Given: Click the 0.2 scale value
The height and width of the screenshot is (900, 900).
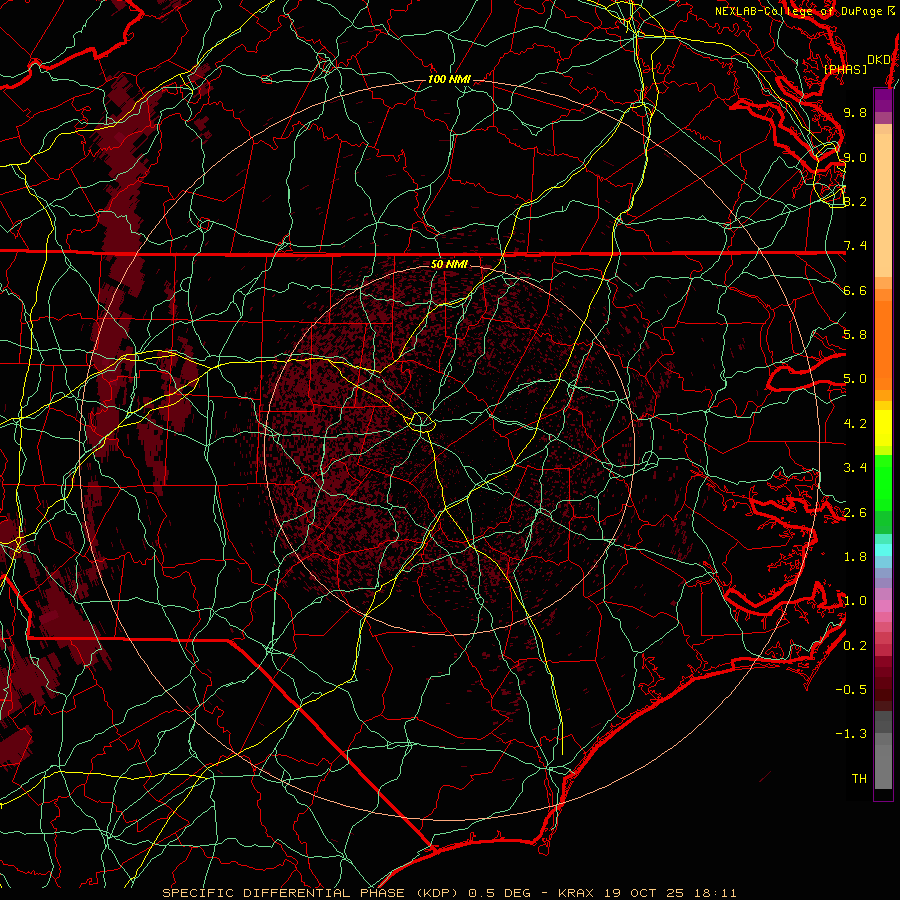Looking at the screenshot, I should 855,646.
